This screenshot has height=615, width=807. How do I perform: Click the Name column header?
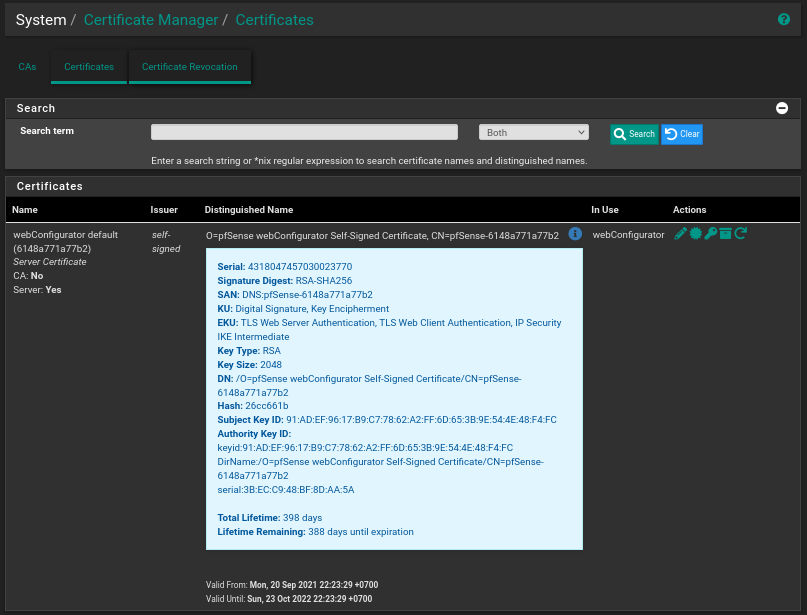(25, 210)
